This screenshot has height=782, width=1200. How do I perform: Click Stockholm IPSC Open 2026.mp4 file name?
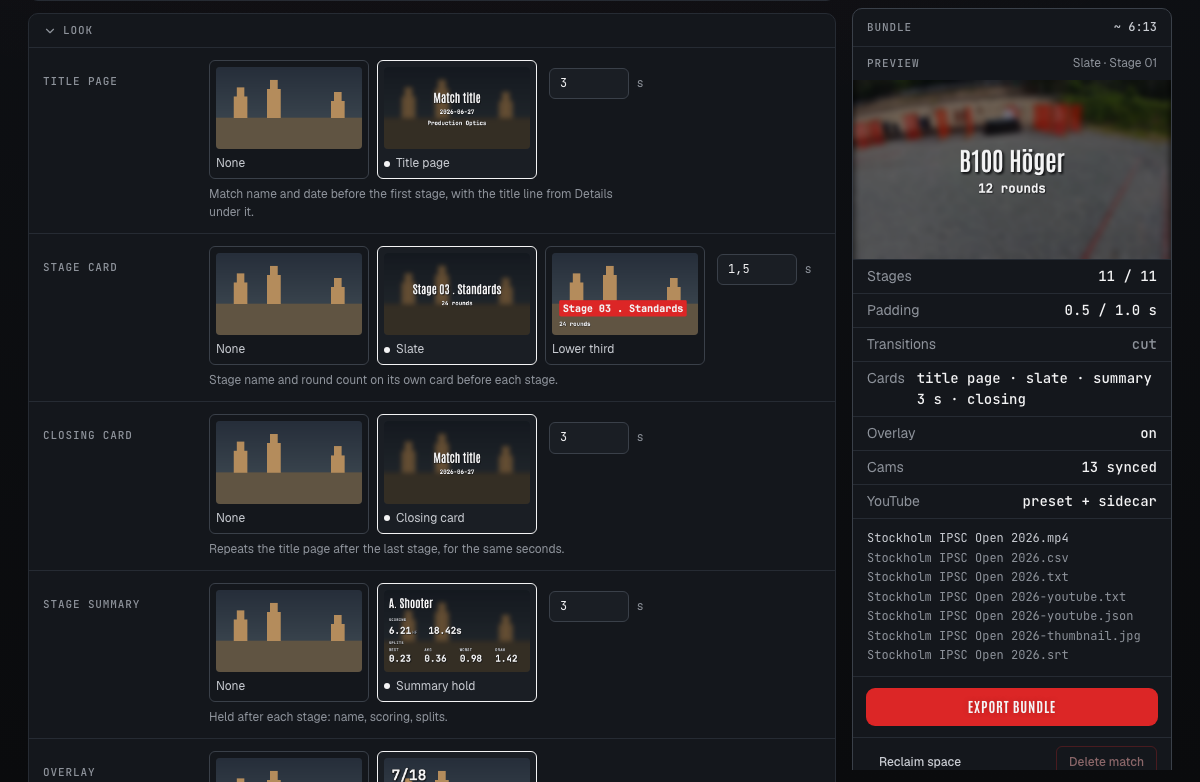click(x=968, y=538)
